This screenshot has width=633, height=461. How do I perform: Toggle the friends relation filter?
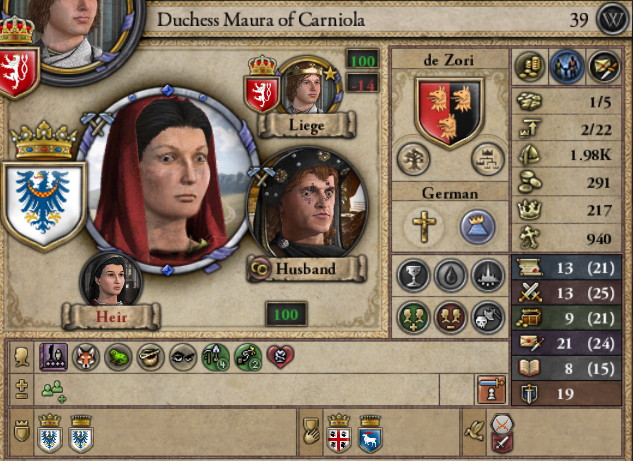[413, 317]
